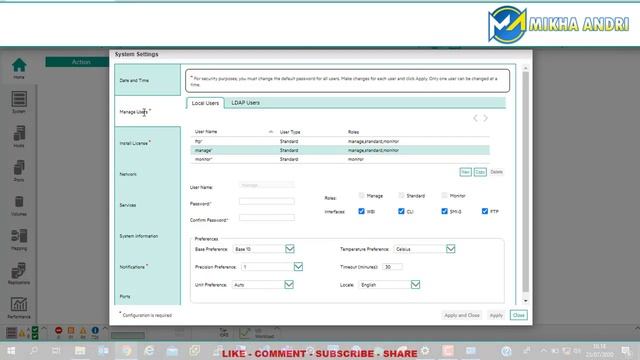Image resolution: width=640 pixels, height=360 pixels.
Task: Switch to the LDAP Users tab
Action: coord(245,103)
